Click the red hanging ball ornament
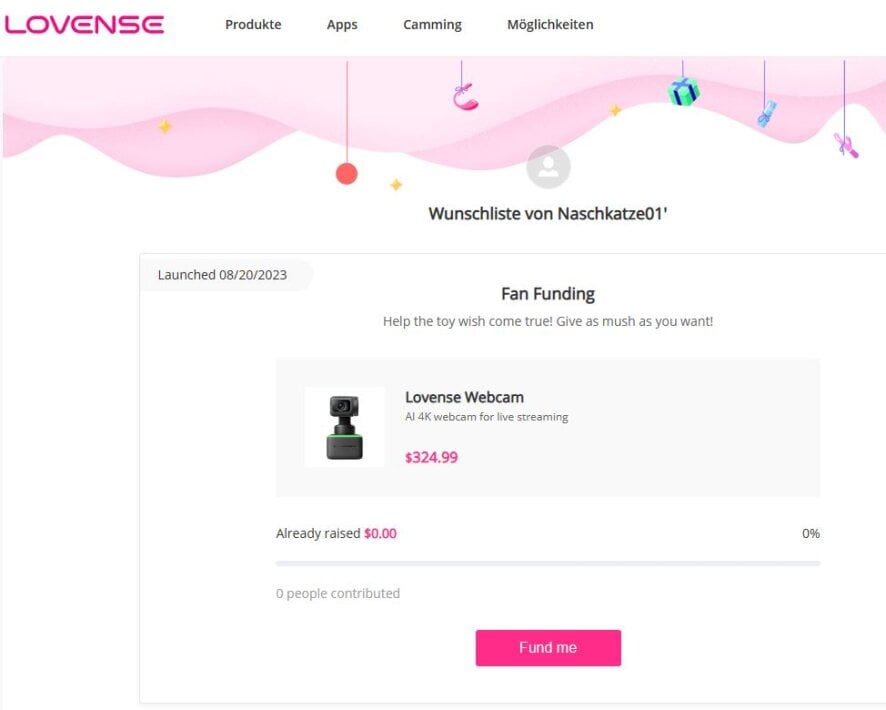This screenshot has width=886, height=710. [x=346, y=174]
